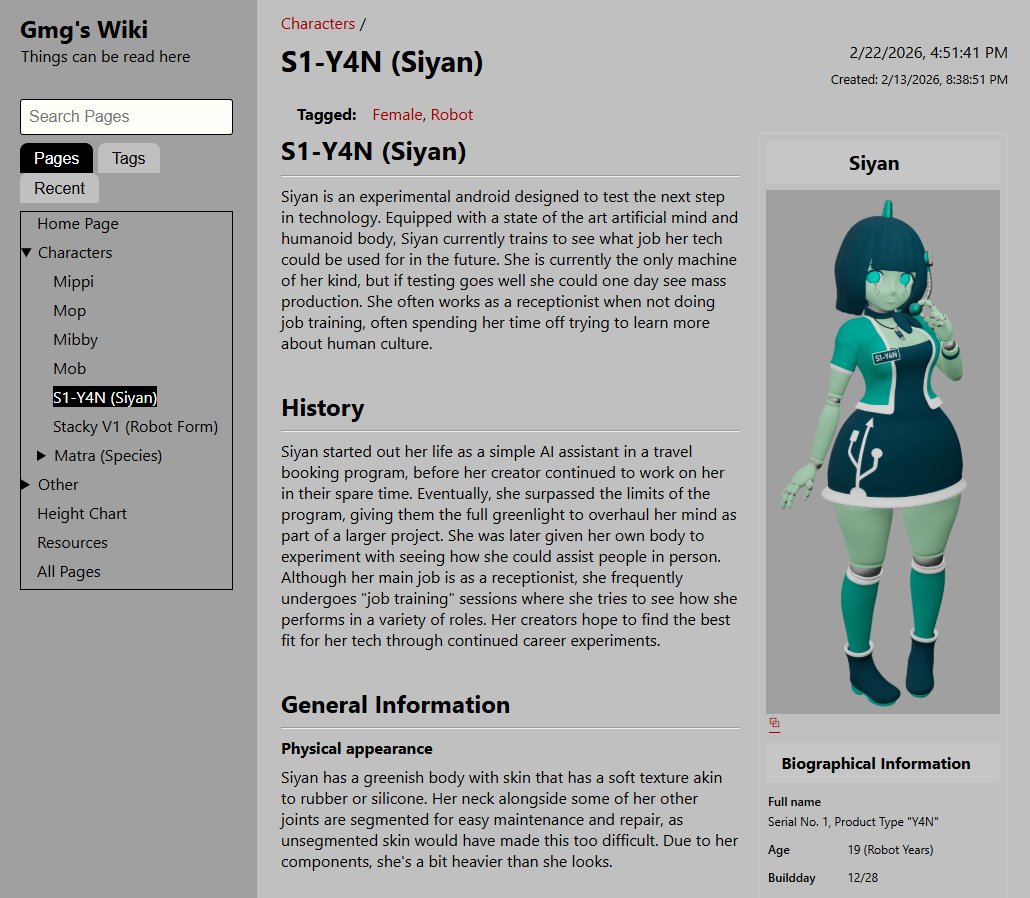This screenshot has height=898, width=1030.
Task: Open Home Page in the sidebar
Action: 78,224
